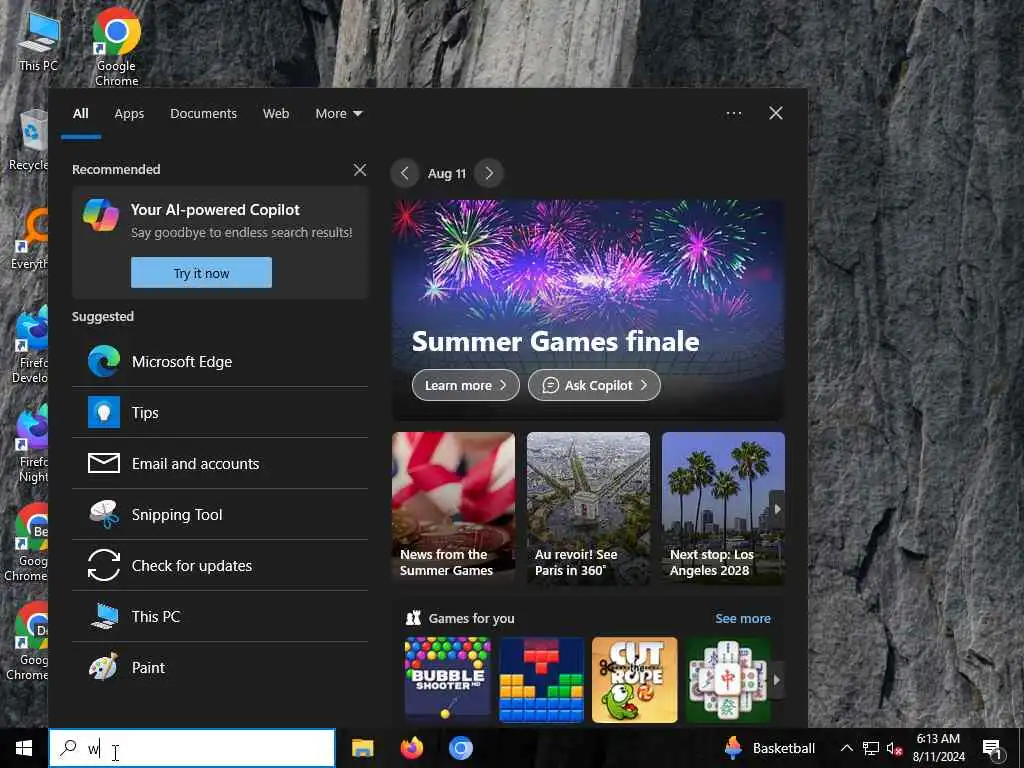Show hidden system tray icons
The width and height of the screenshot is (1024, 768).
coord(846,748)
